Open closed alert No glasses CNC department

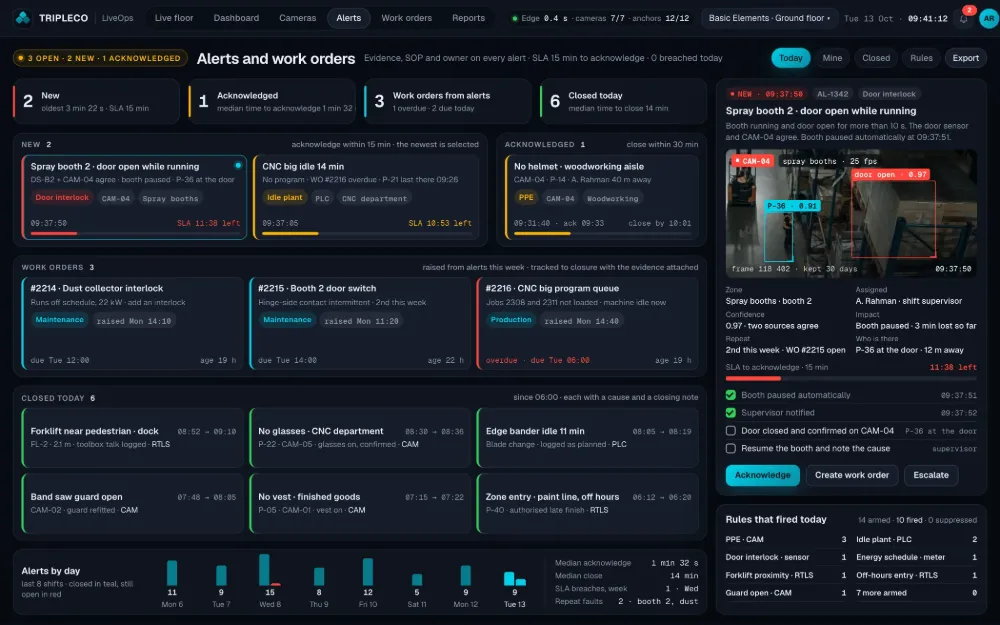click(x=360, y=438)
